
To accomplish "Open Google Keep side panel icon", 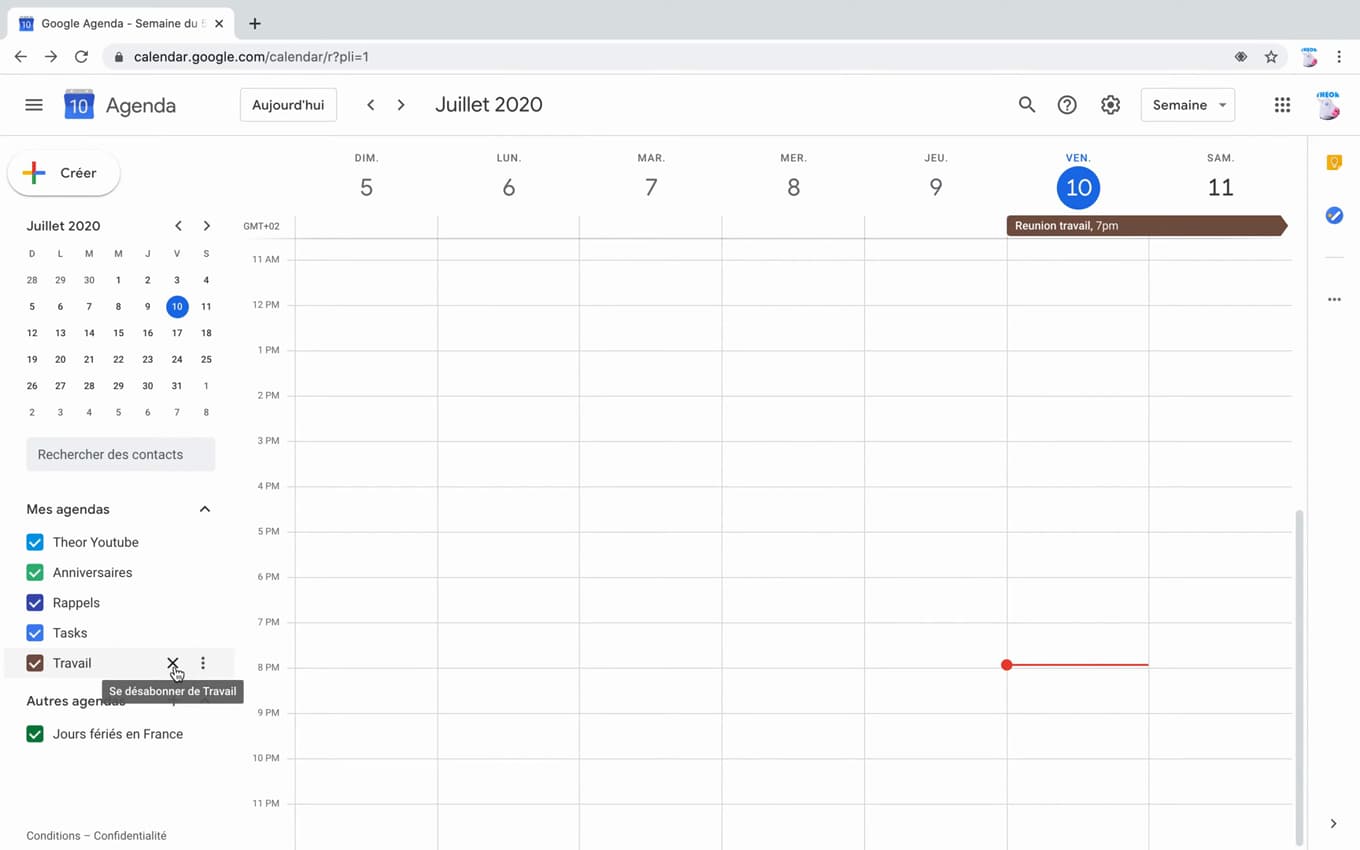I will (1334, 162).
